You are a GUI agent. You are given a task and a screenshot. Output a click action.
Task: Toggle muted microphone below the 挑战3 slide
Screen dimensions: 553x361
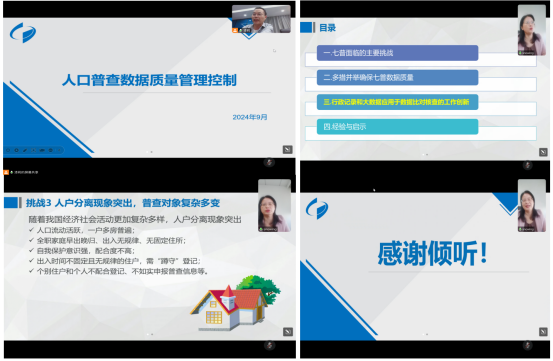pos(269,345)
